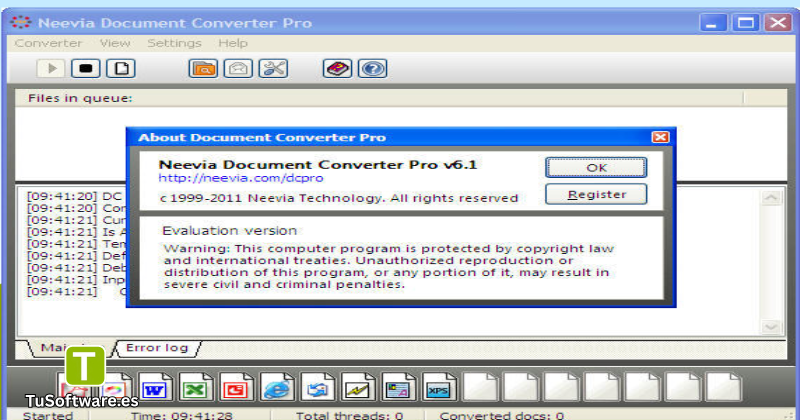
Task: Click the 'Total threads: 0' status entry
Action: [349, 415]
